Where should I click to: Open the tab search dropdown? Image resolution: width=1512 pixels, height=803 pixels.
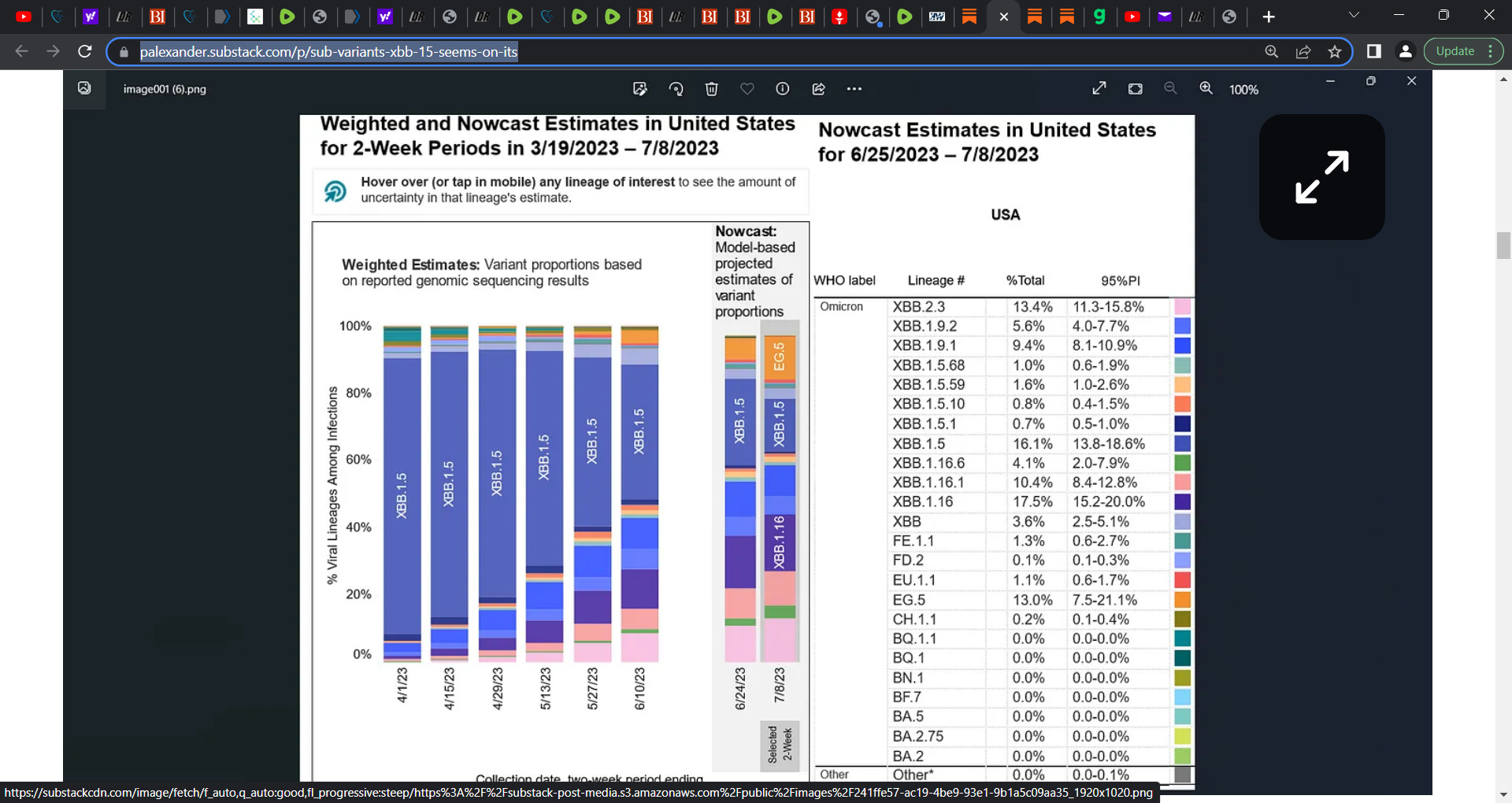(x=1354, y=14)
